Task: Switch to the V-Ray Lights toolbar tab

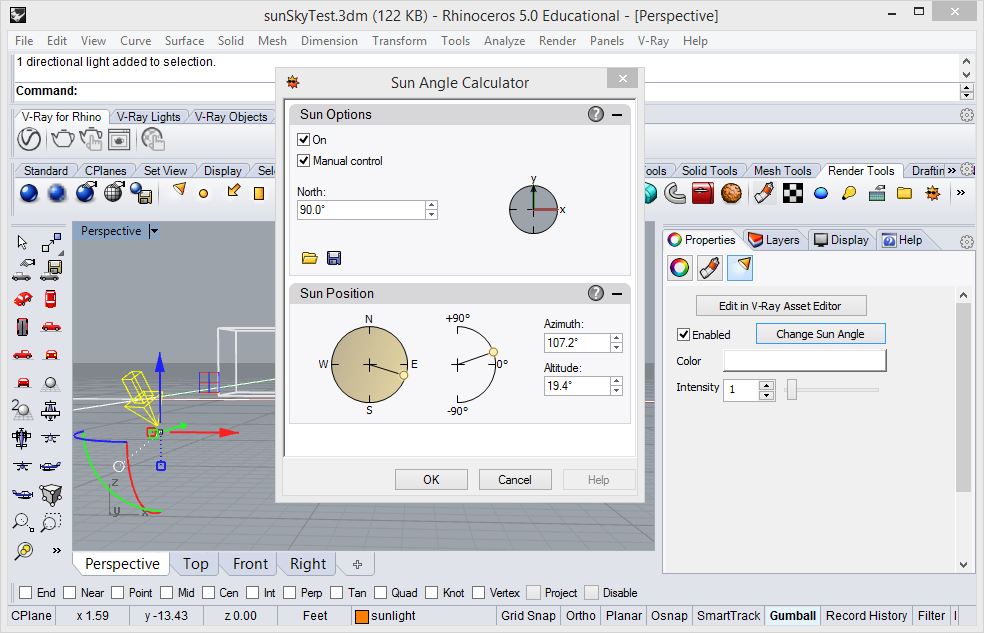Action: tap(148, 117)
